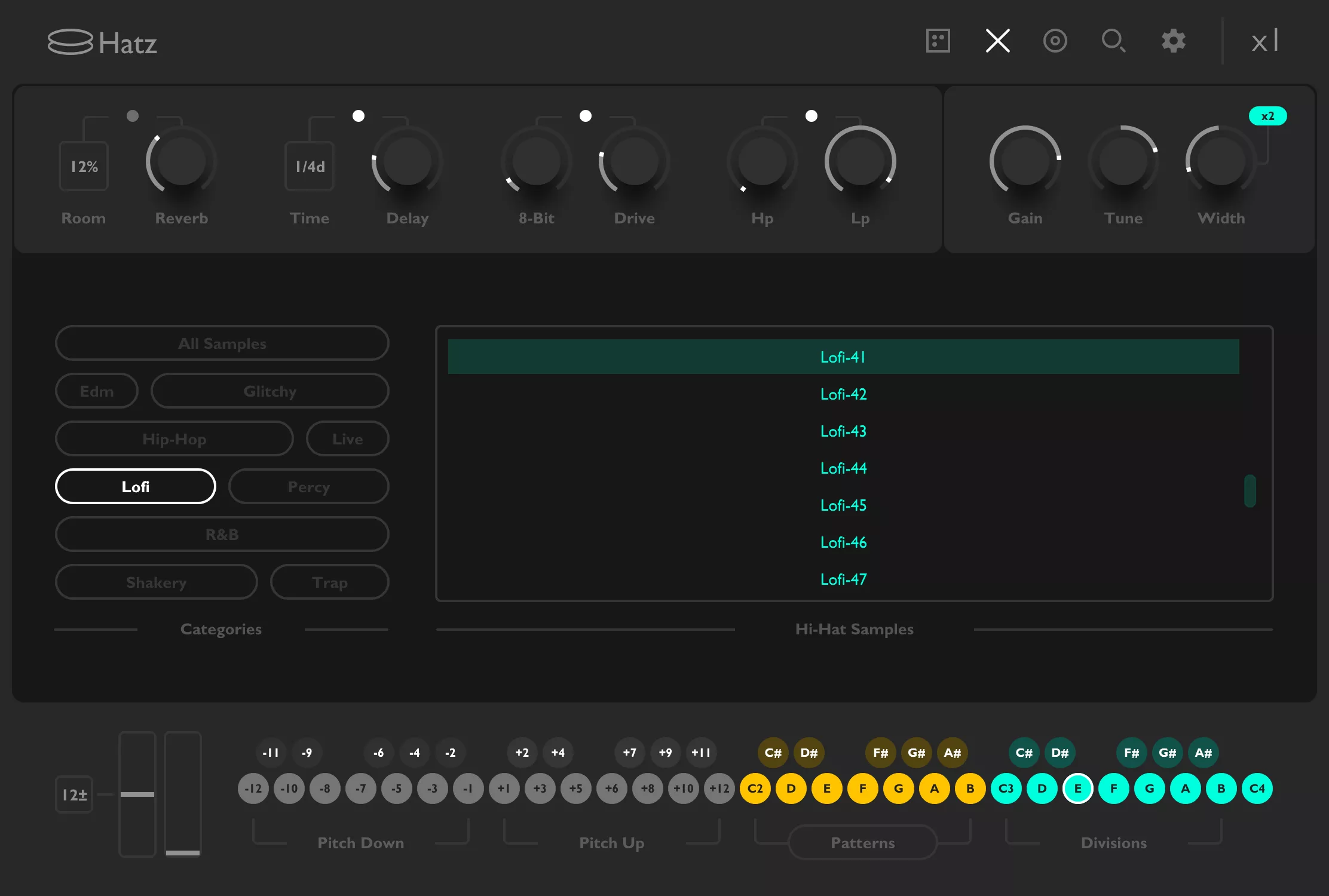Click the record target icon at the top
1329x896 pixels.
tap(1055, 41)
